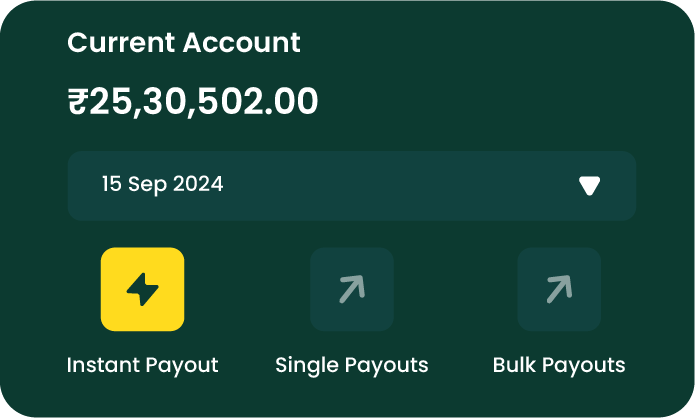The width and height of the screenshot is (695, 418).
Task: Click the ₹25,30,502.00 balance amount
Action: click(193, 101)
